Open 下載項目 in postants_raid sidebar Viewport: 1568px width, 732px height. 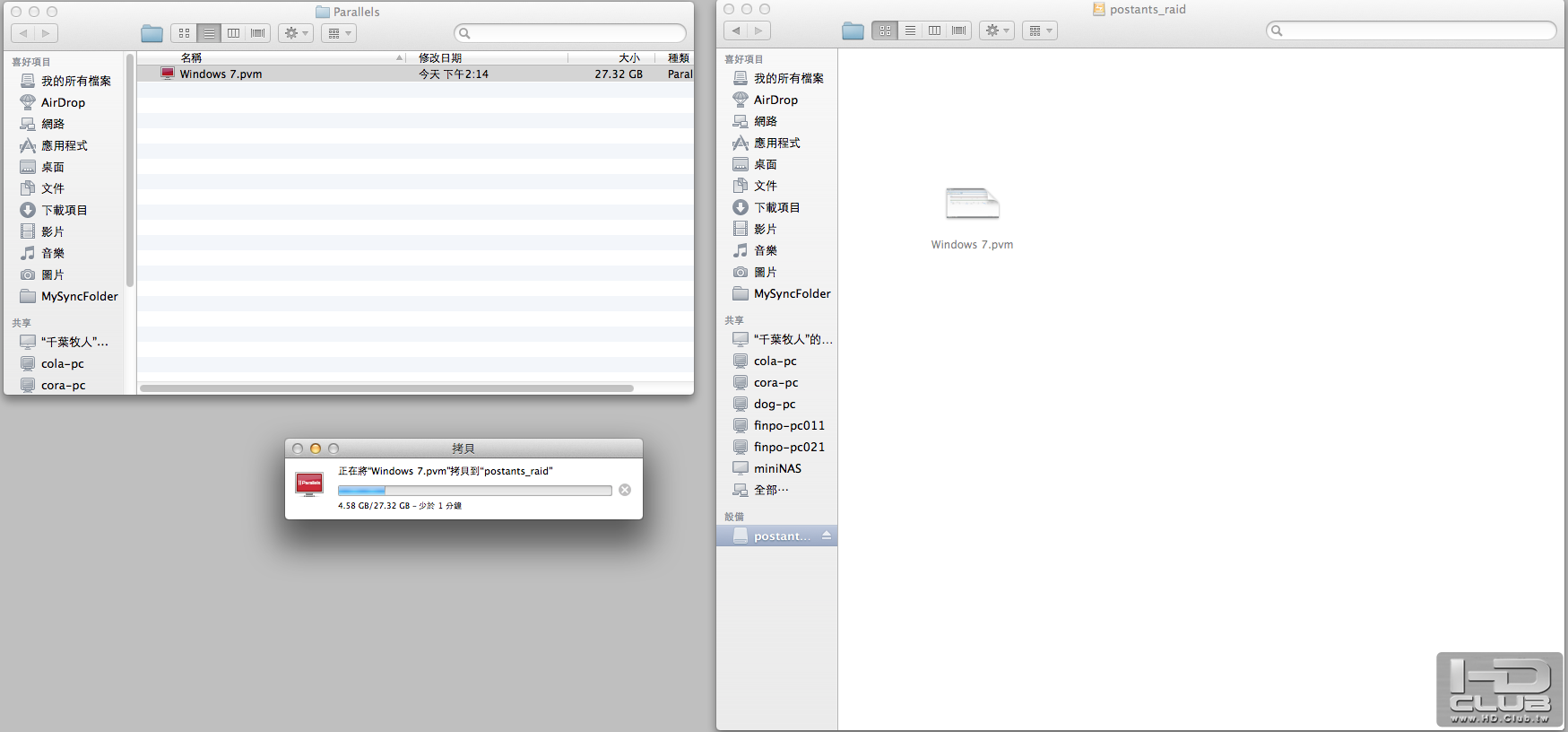pyautogui.click(x=767, y=207)
